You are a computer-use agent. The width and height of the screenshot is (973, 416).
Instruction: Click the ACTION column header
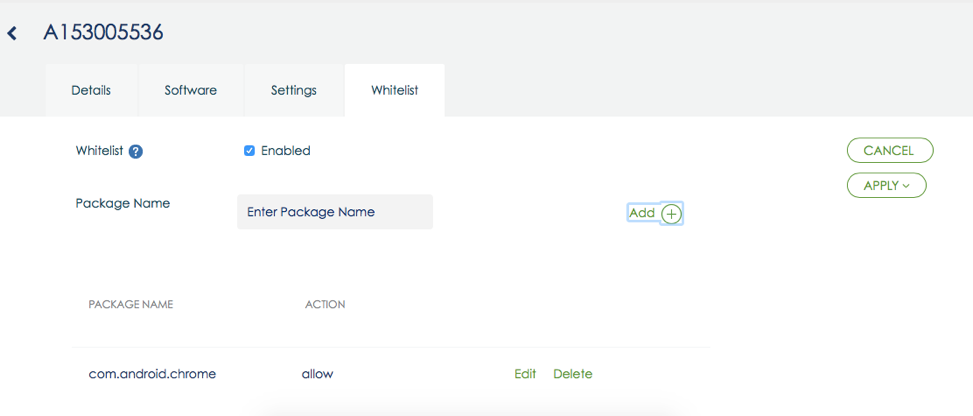[325, 305]
